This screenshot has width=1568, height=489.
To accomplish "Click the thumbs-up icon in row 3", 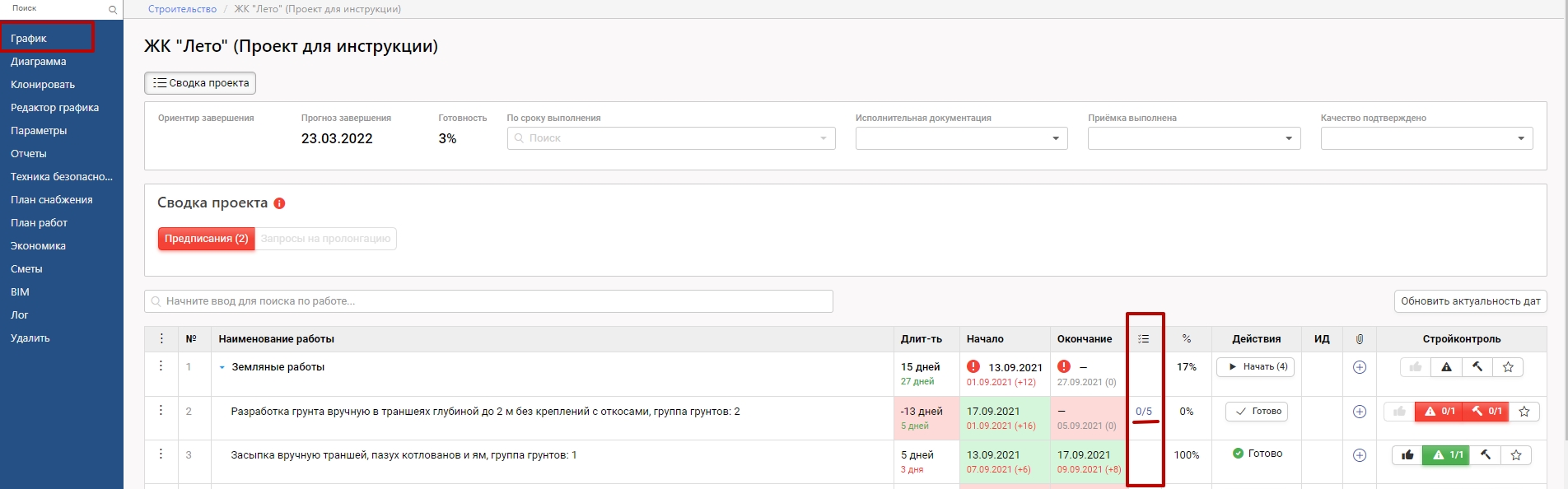I will pos(1407,455).
